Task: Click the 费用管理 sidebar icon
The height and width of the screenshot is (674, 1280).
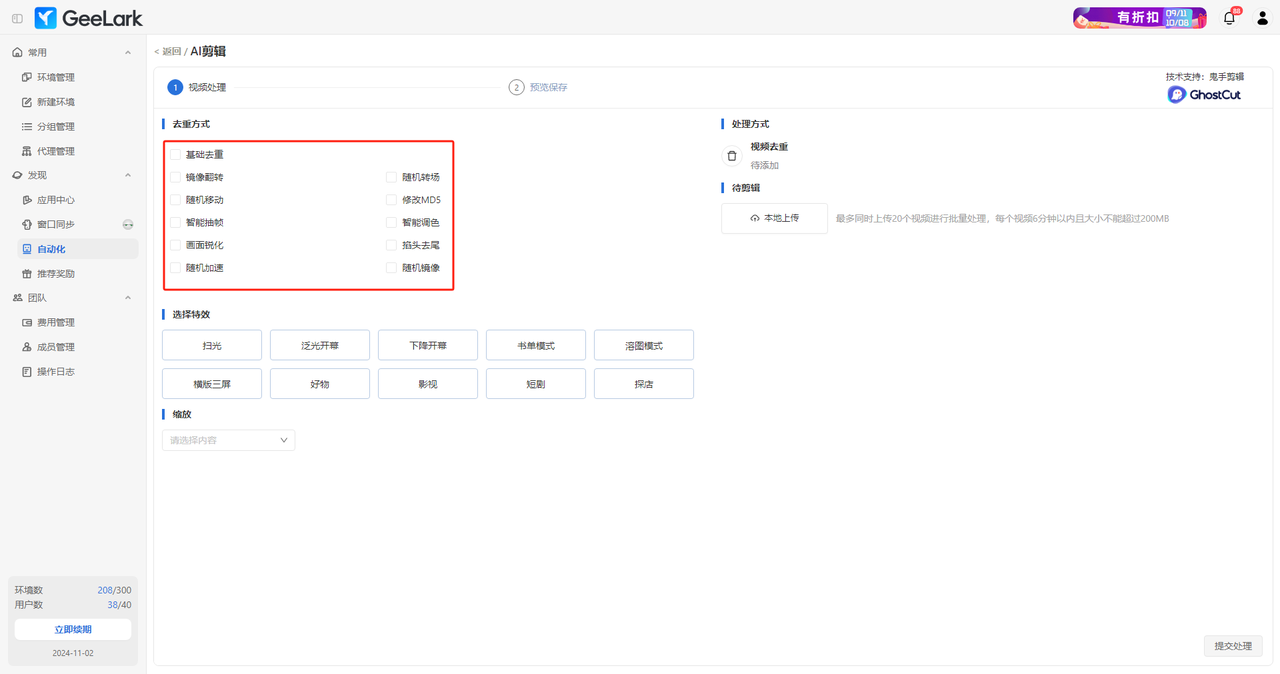Action: 27,323
